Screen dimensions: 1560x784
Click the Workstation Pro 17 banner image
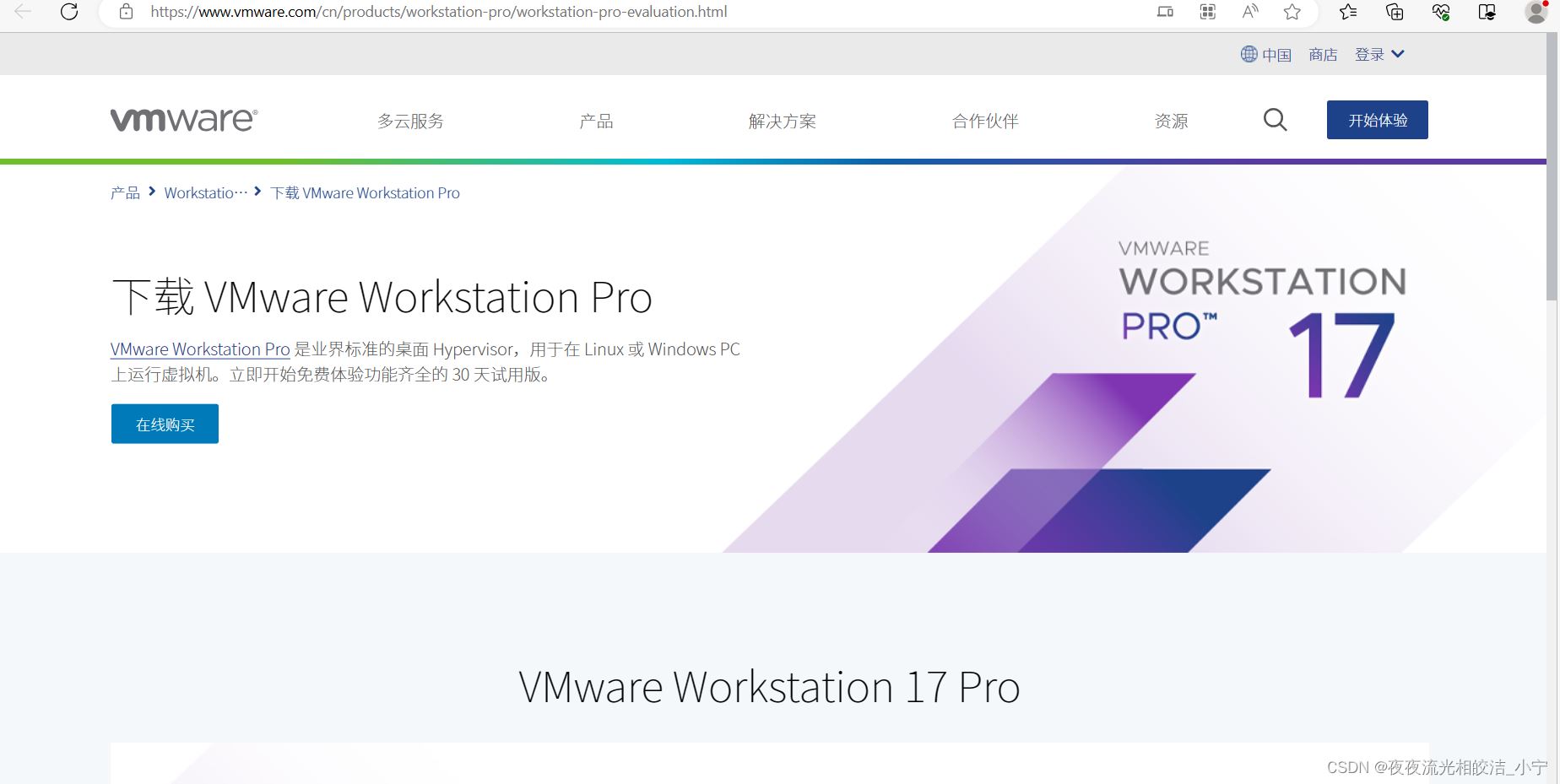[1135, 359]
